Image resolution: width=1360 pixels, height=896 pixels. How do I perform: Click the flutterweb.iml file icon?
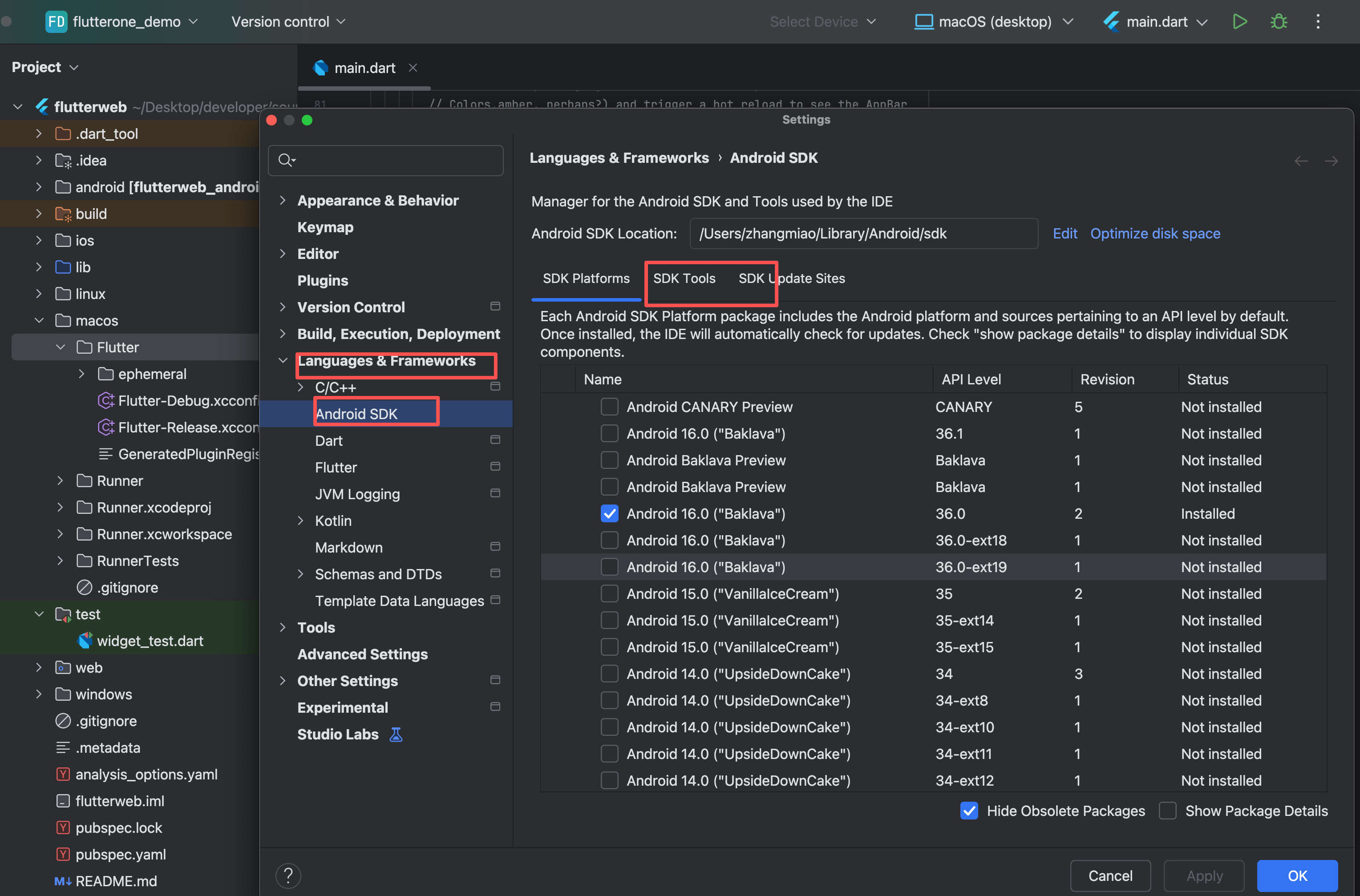(63, 801)
